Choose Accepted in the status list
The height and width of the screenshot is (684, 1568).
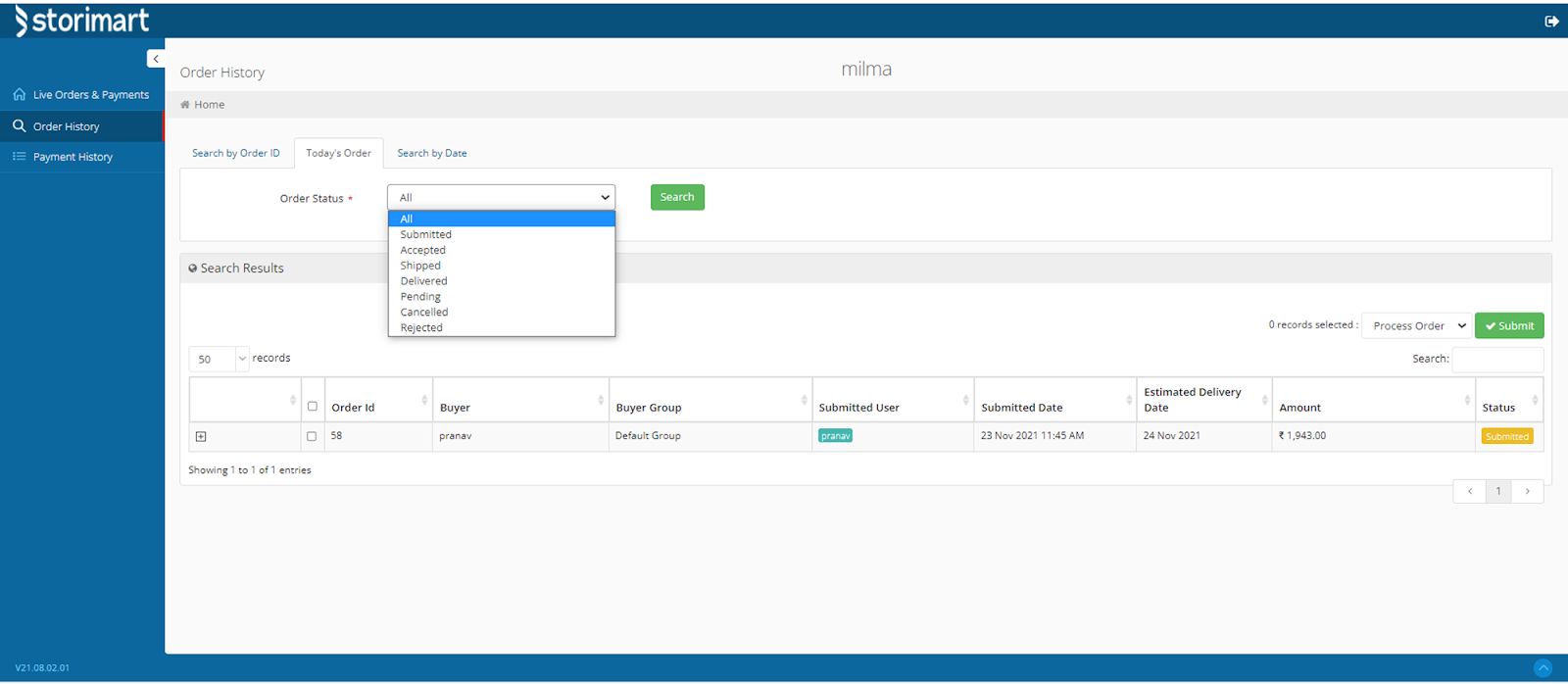[502, 250]
